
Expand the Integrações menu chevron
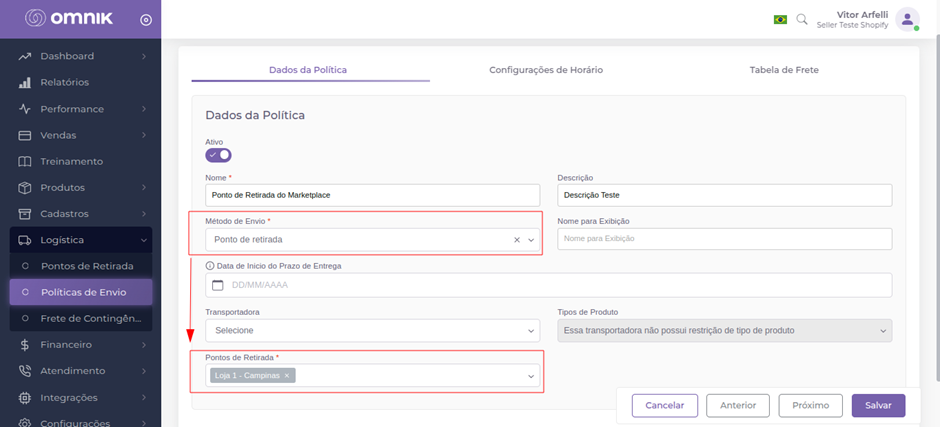click(144, 398)
